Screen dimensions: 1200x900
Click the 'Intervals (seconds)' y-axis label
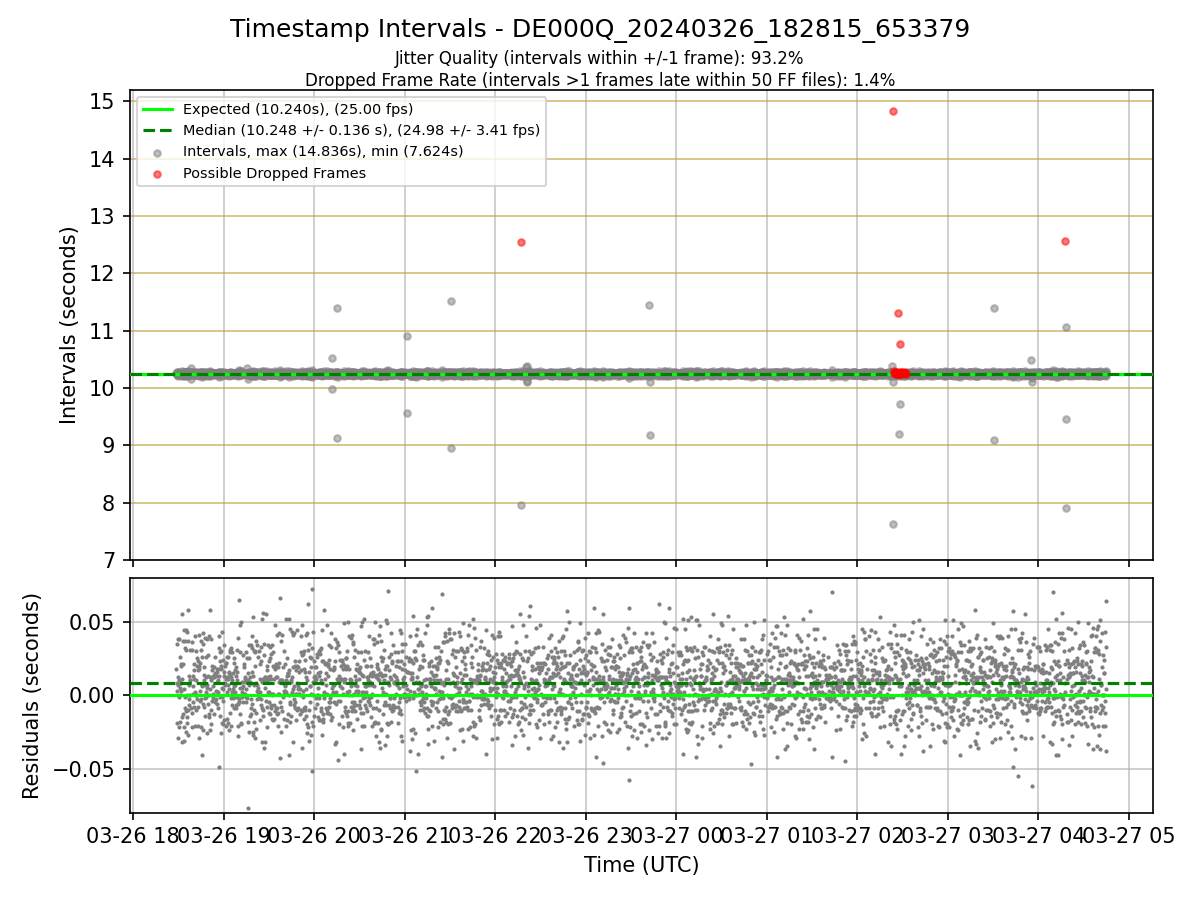[69, 325]
